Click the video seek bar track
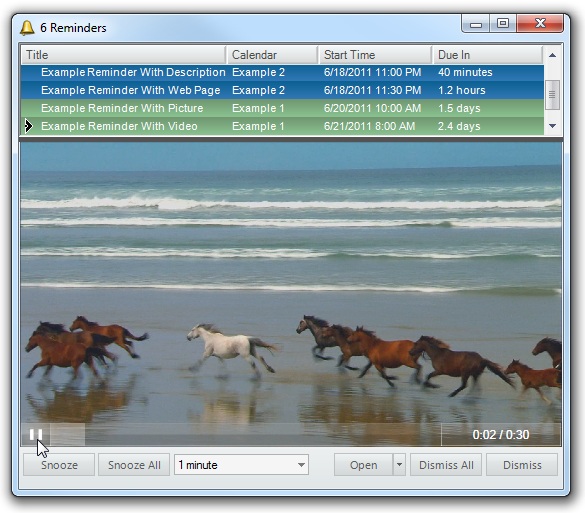The height and width of the screenshot is (513, 585). pos(245,435)
